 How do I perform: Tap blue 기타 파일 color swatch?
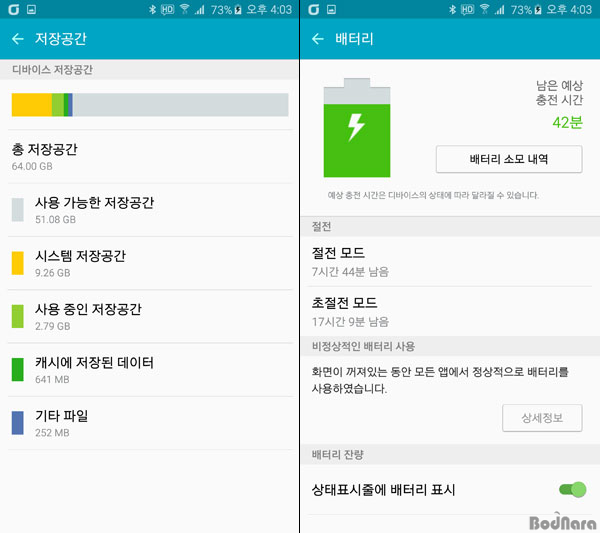18,423
